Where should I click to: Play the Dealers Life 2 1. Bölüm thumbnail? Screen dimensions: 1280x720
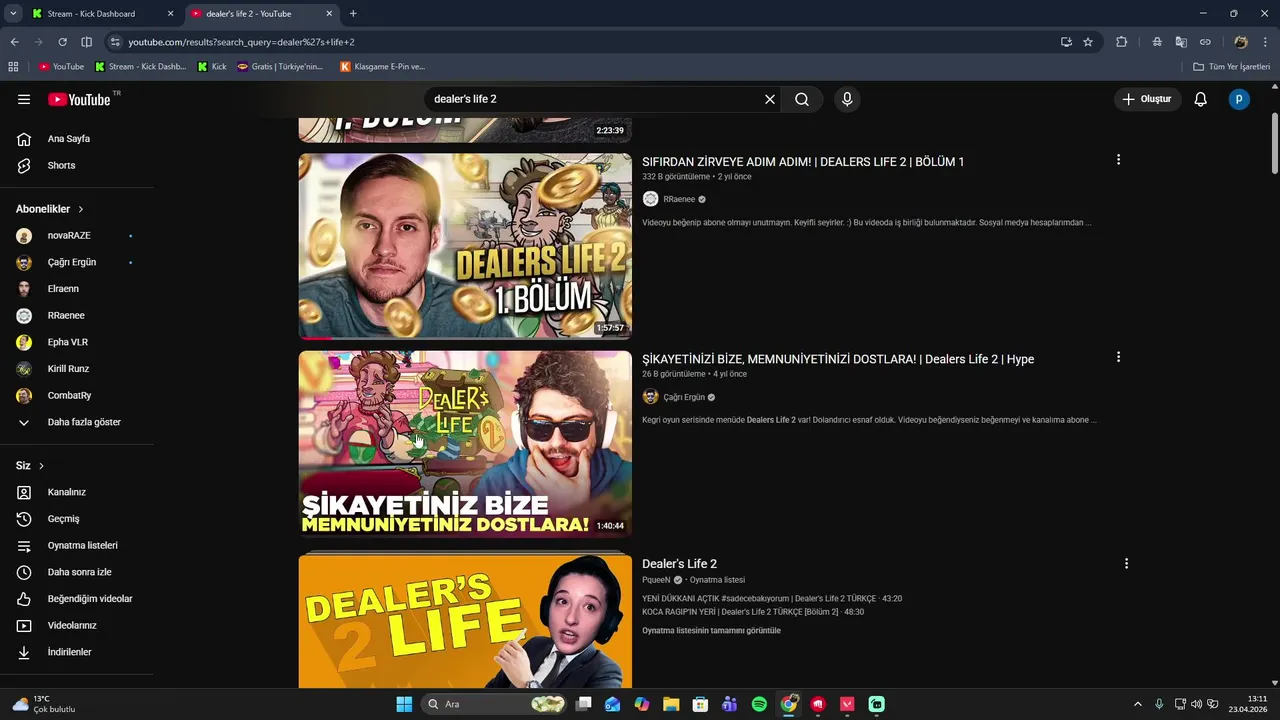point(465,246)
